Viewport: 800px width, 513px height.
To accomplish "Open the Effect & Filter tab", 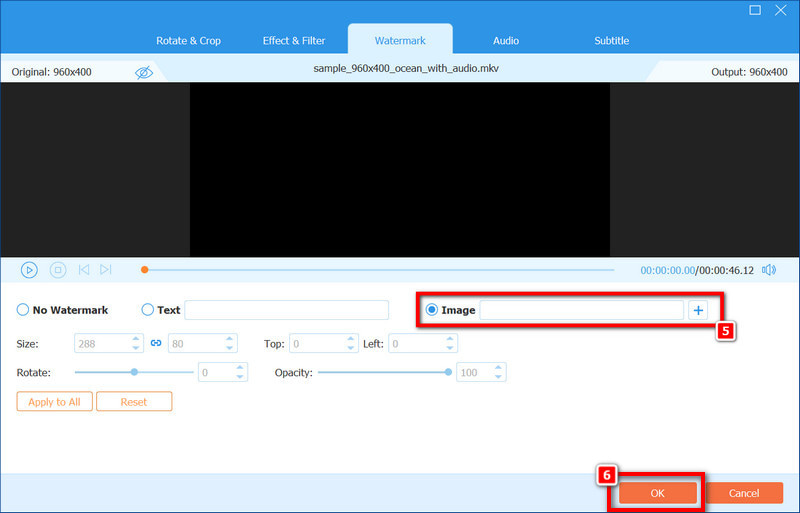I will [294, 41].
